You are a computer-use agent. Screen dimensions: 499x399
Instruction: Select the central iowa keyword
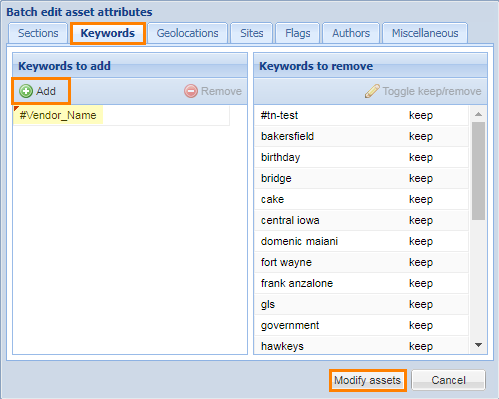[x=290, y=220]
